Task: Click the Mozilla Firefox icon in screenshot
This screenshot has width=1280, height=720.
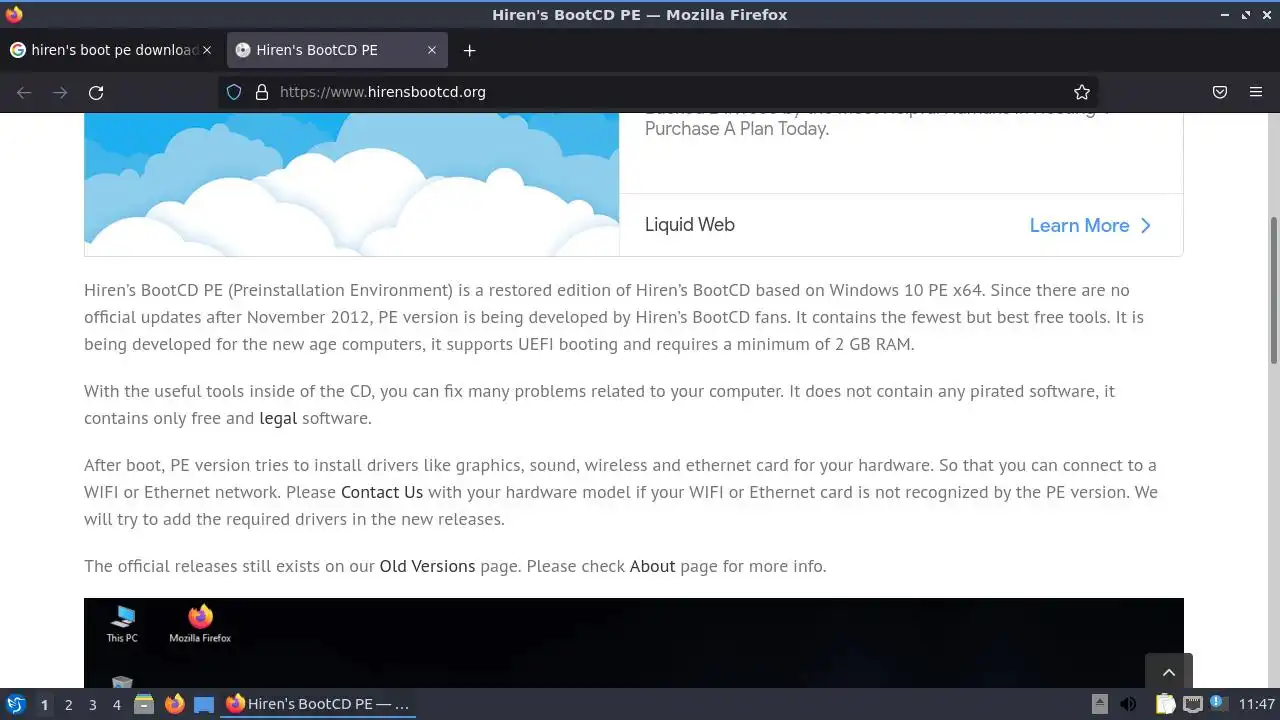Action: point(200,623)
